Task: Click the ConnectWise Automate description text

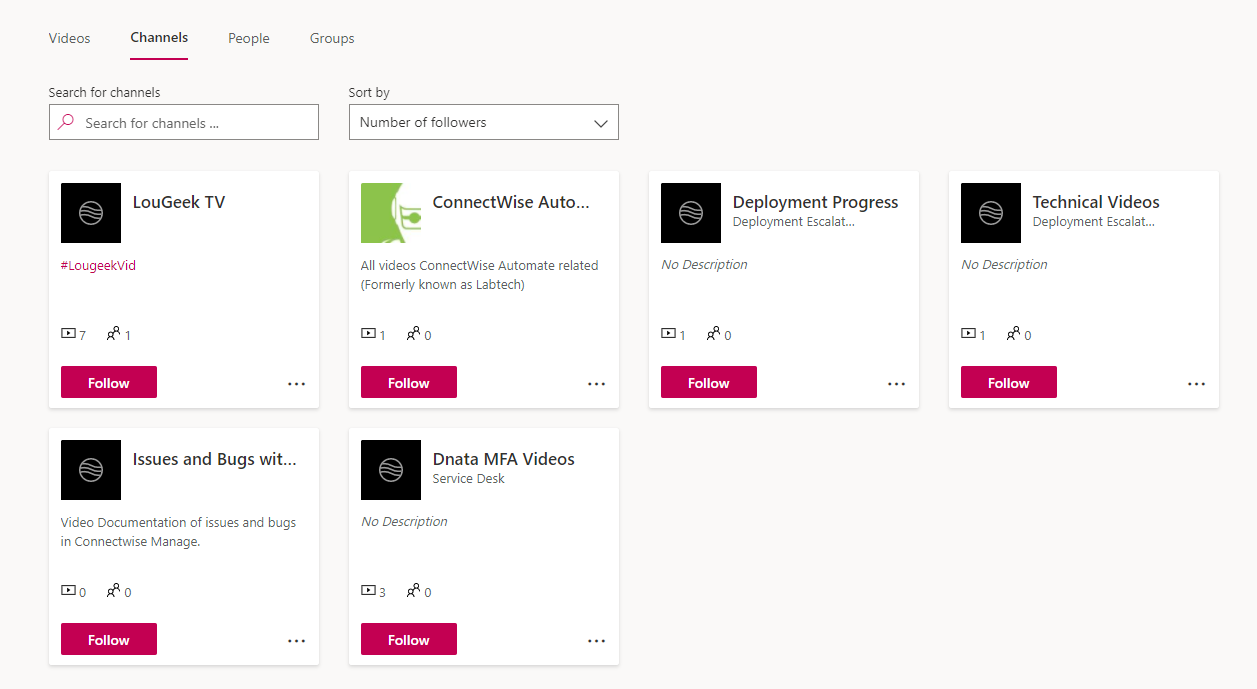Action: pyautogui.click(x=480, y=275)
